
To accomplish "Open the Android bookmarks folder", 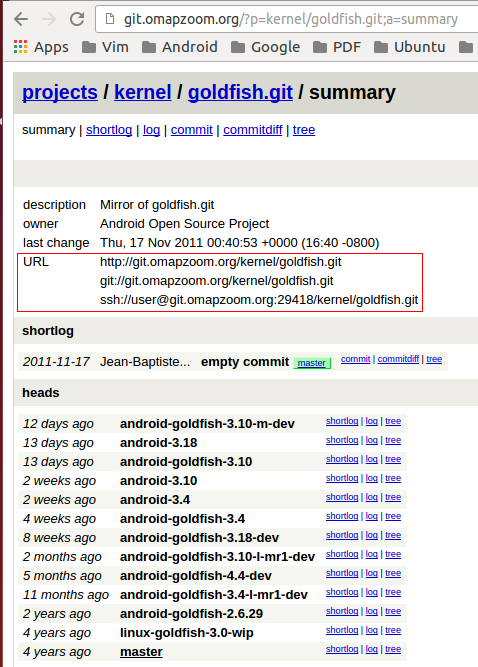I will 179,47.
